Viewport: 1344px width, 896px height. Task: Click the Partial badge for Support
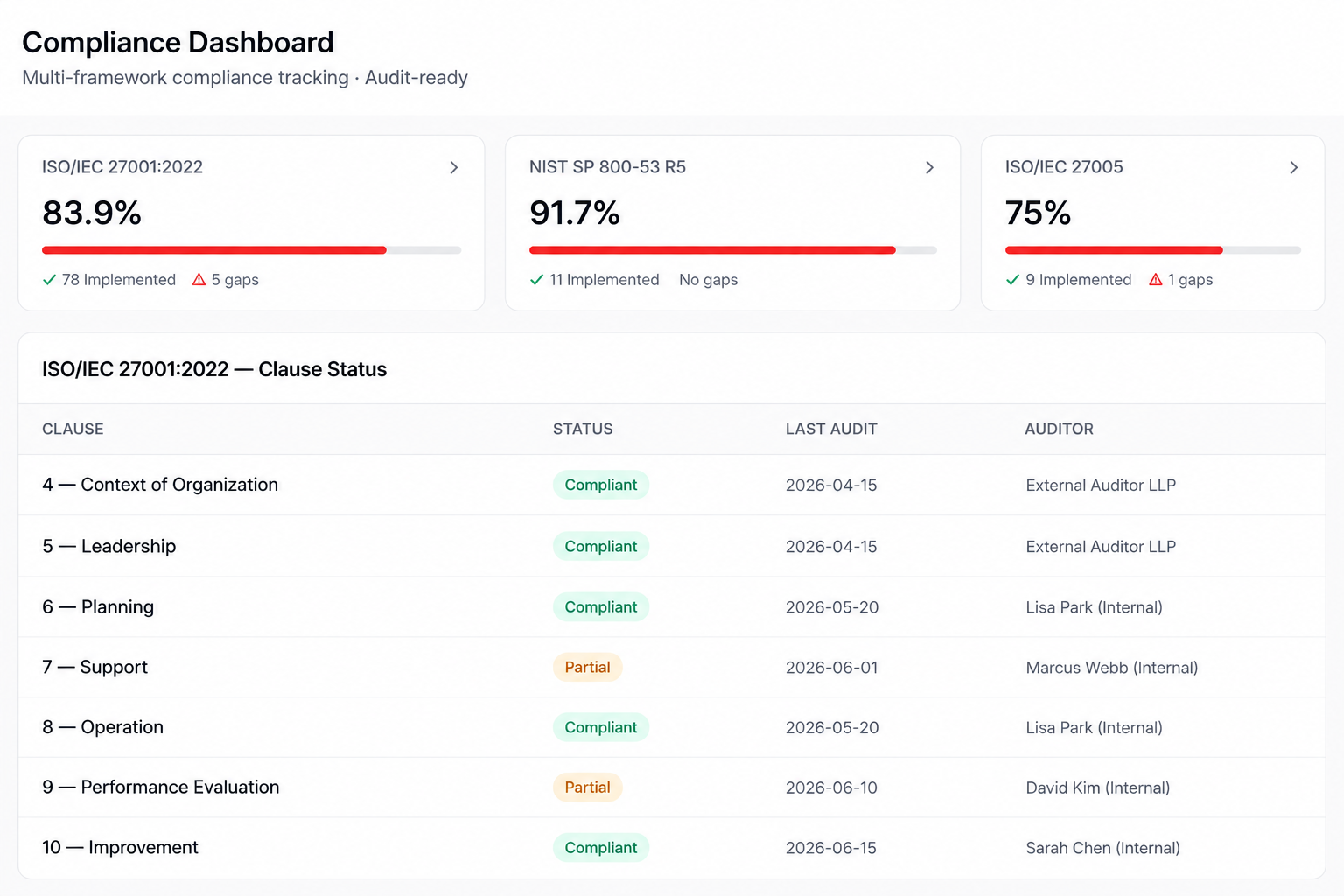[x=587, y=667]
